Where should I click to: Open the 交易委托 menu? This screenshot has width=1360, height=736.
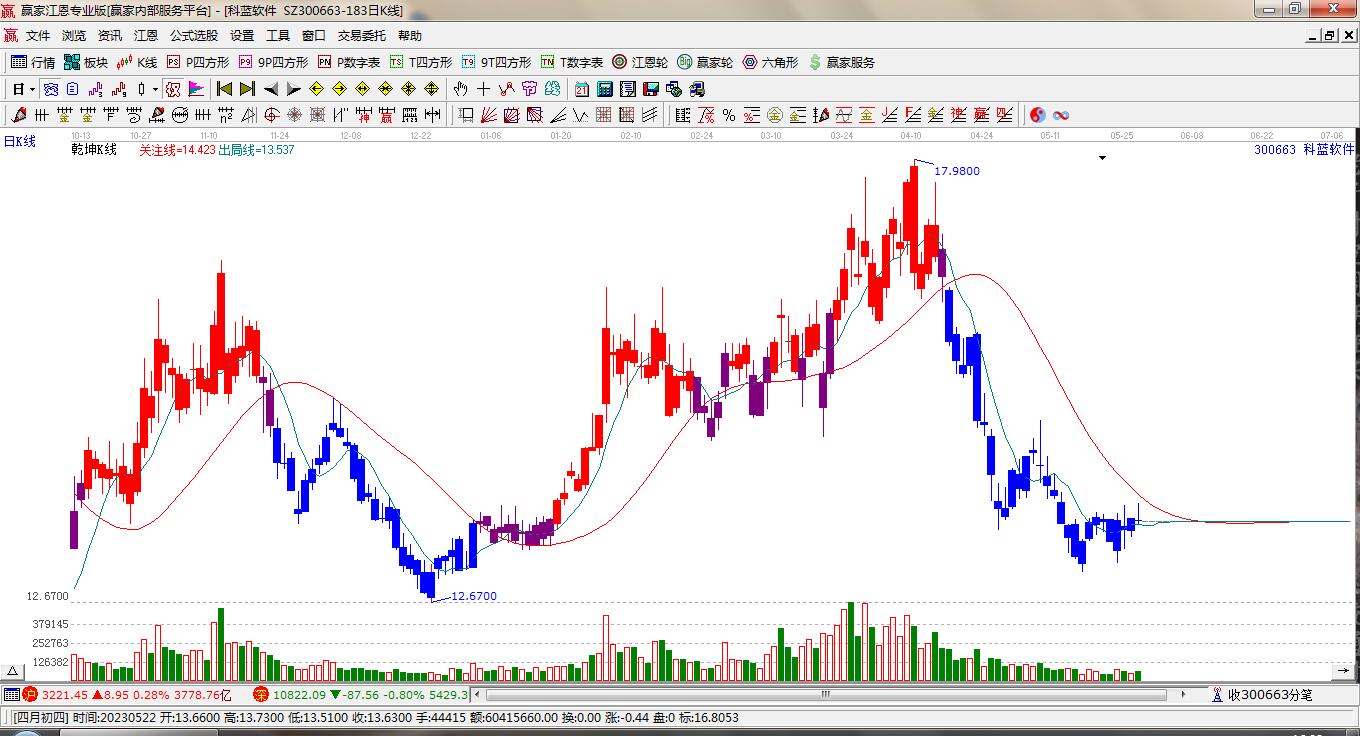click(x=361, y=35)
